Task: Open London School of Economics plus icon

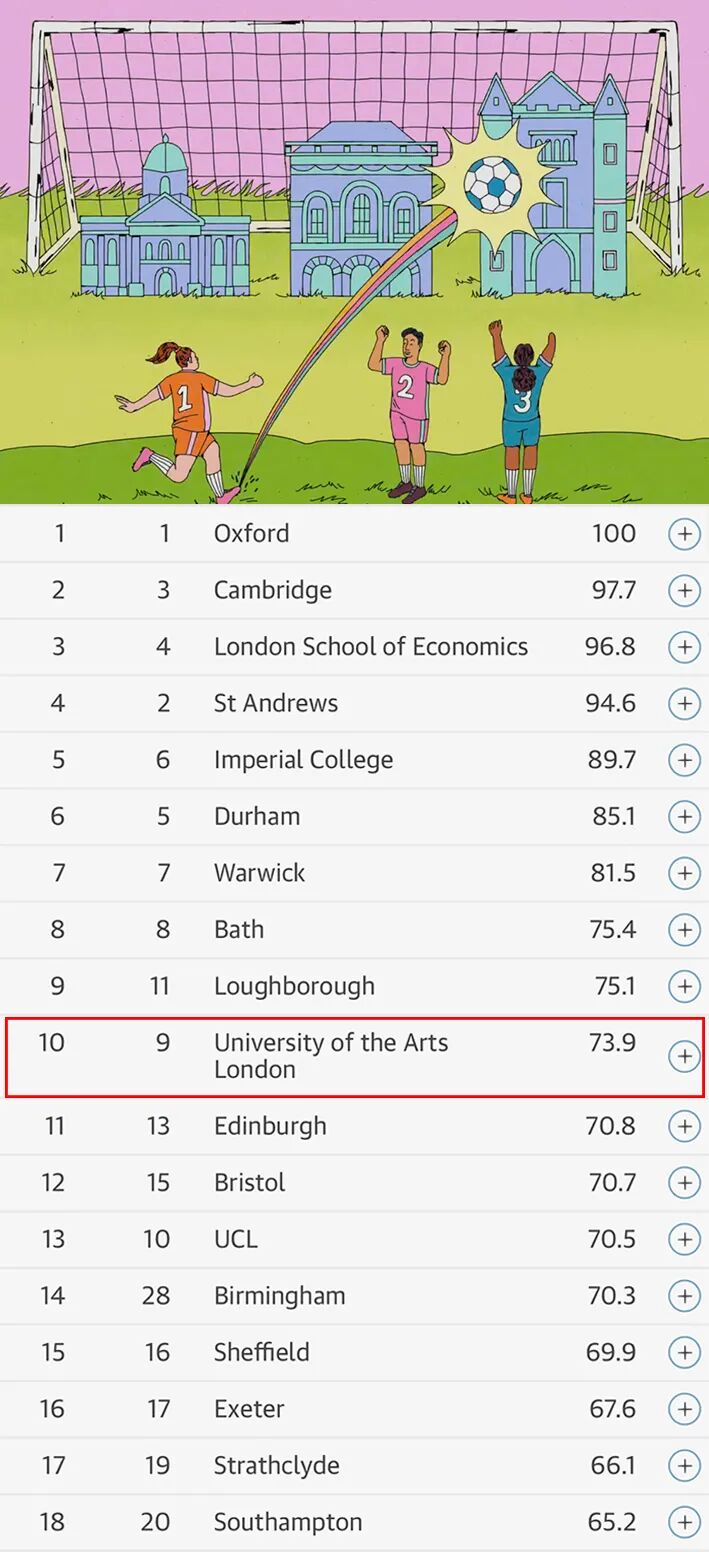Action: click(x=684, y=647)
